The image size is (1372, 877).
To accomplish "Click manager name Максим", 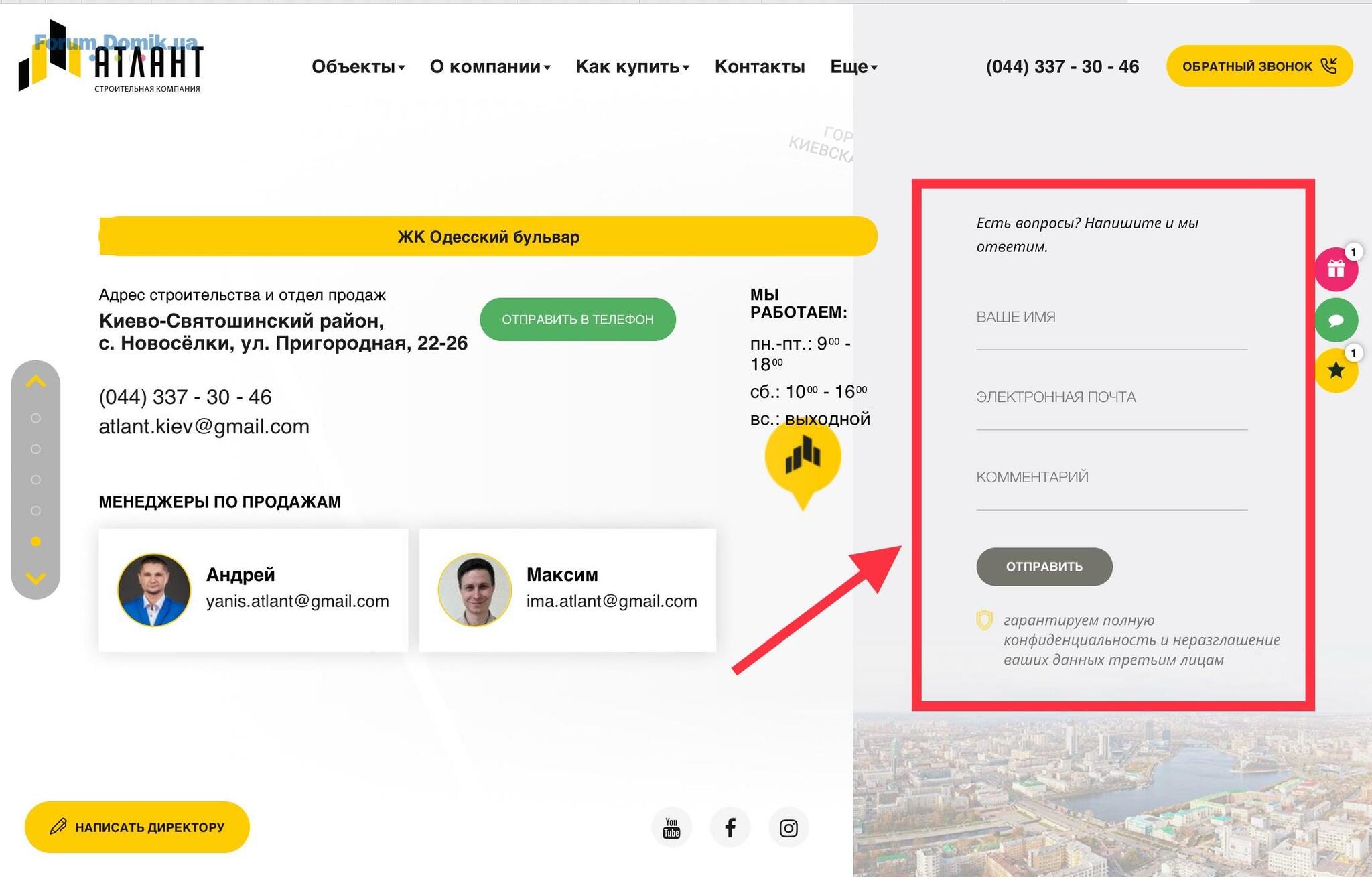I will pos(562,574).
